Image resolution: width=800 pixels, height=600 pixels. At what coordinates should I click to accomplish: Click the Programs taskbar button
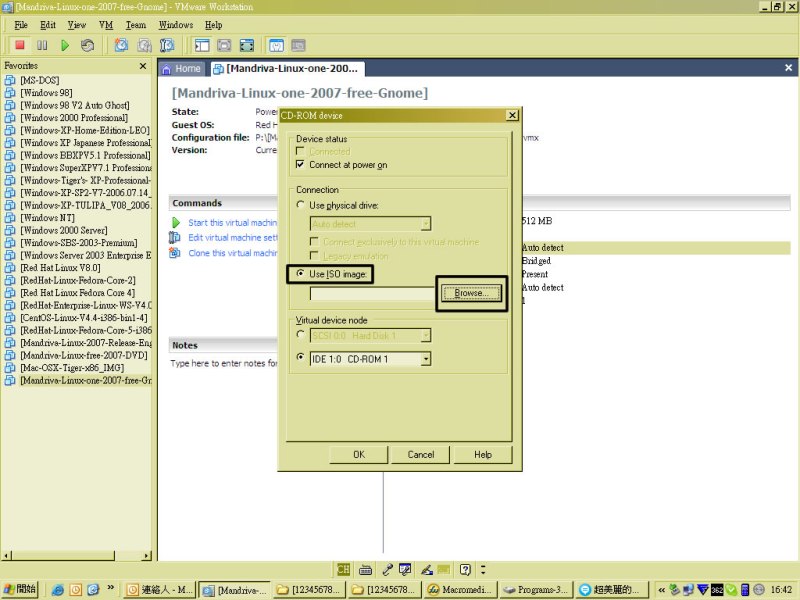536,589
